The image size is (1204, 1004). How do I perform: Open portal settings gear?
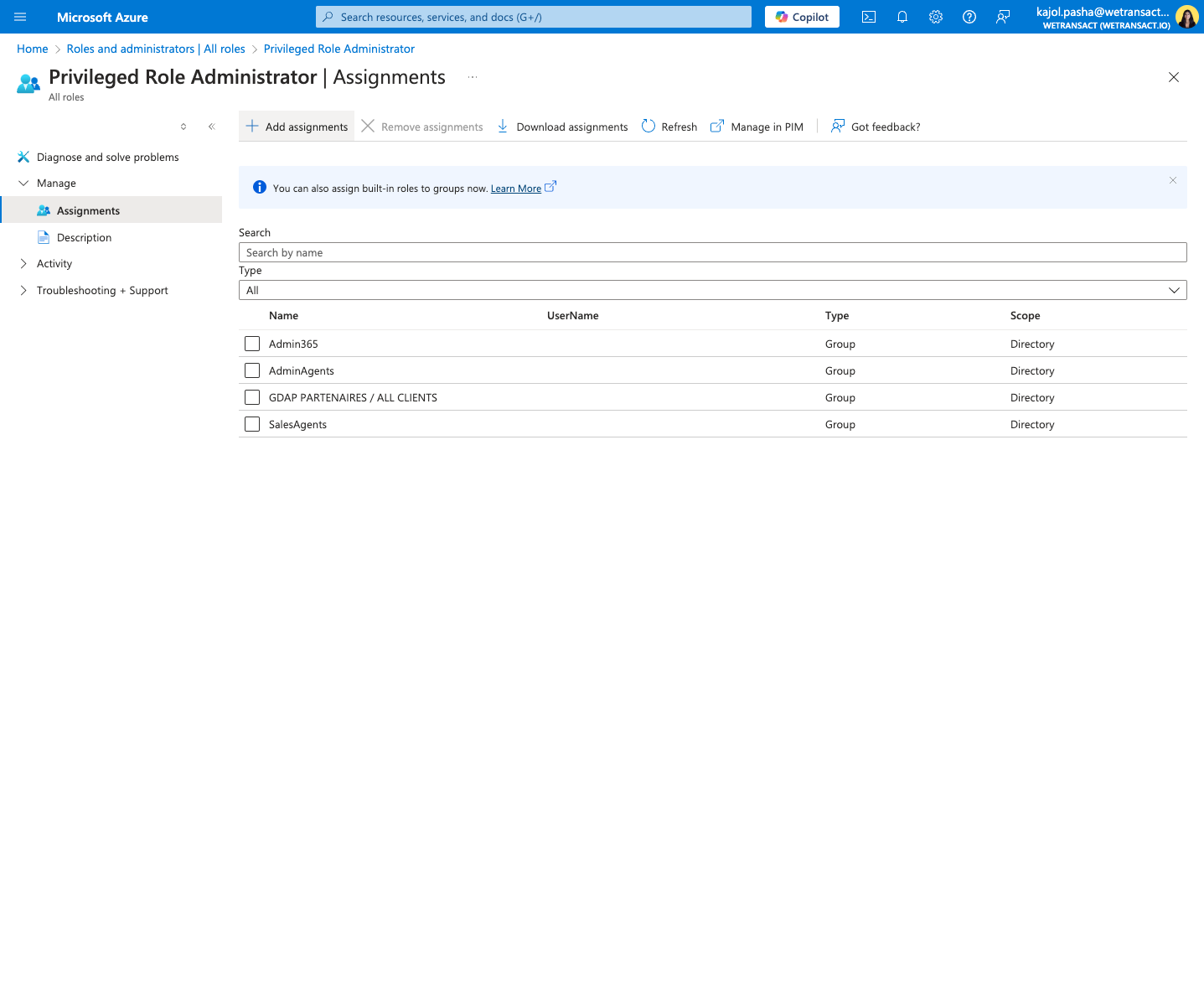tap(936, 17)
